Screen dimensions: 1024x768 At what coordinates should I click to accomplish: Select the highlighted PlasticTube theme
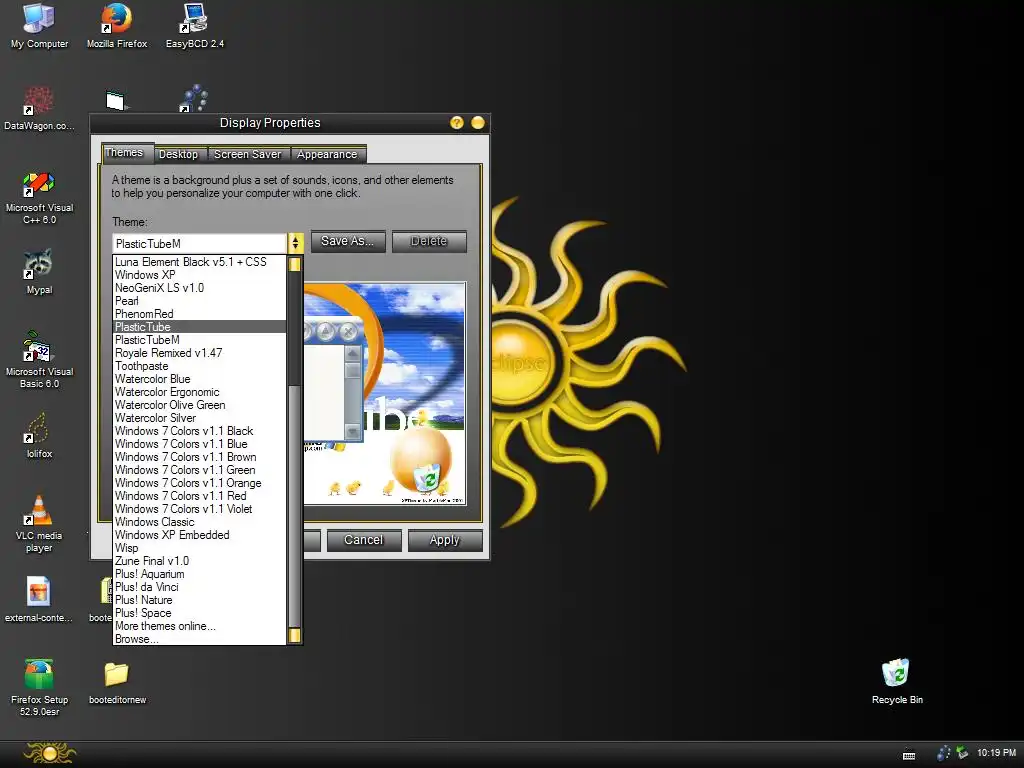click(199, 327)
